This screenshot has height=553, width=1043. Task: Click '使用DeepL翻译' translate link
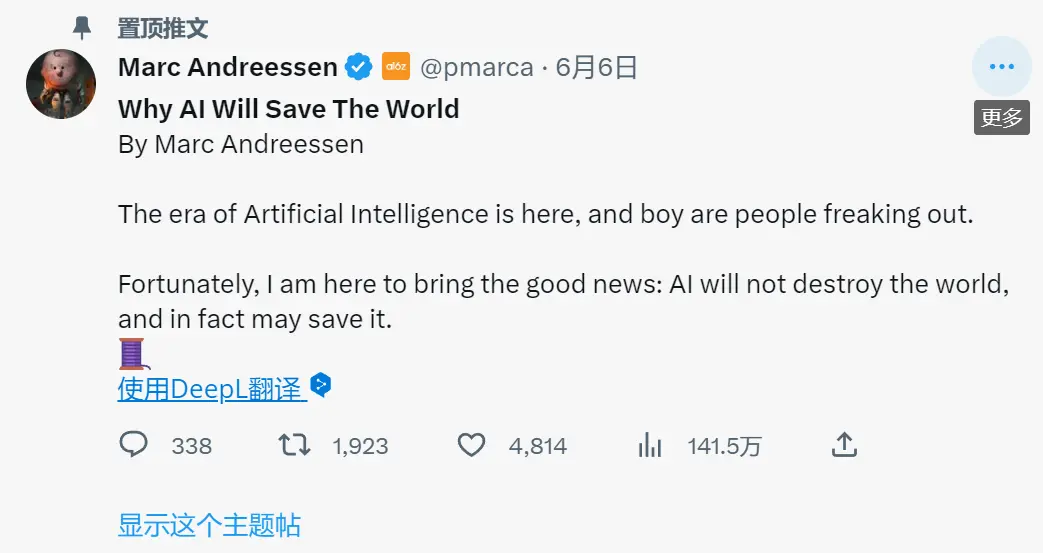coord(210,389)
